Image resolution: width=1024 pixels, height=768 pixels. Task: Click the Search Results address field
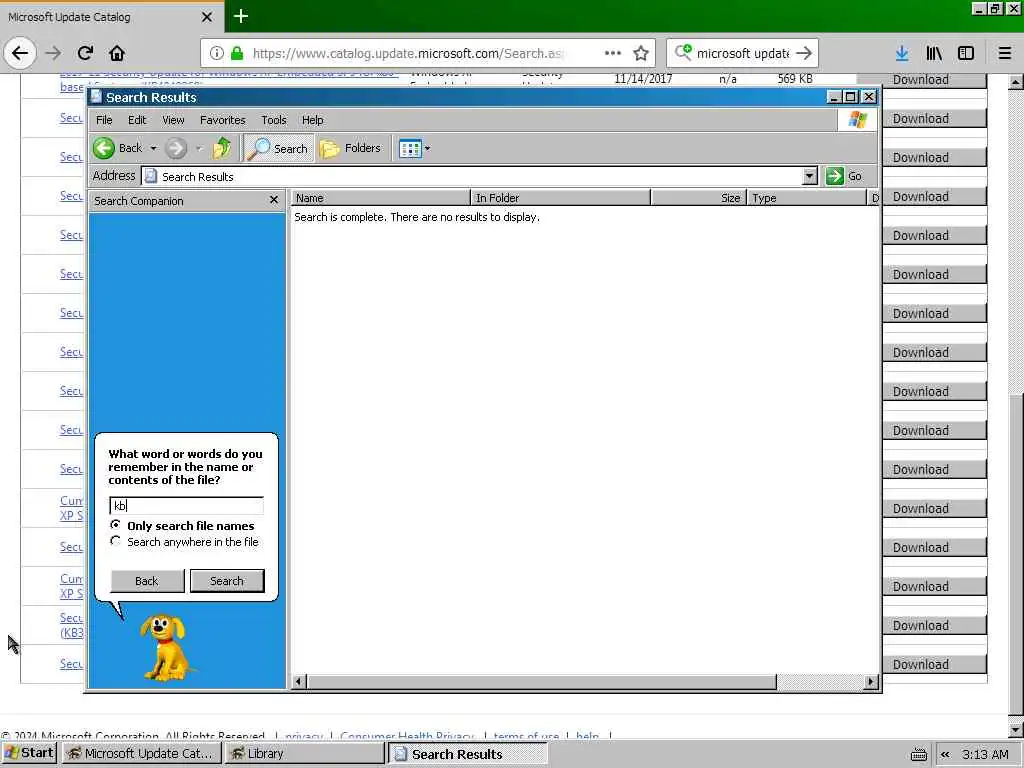pos(472,176)
